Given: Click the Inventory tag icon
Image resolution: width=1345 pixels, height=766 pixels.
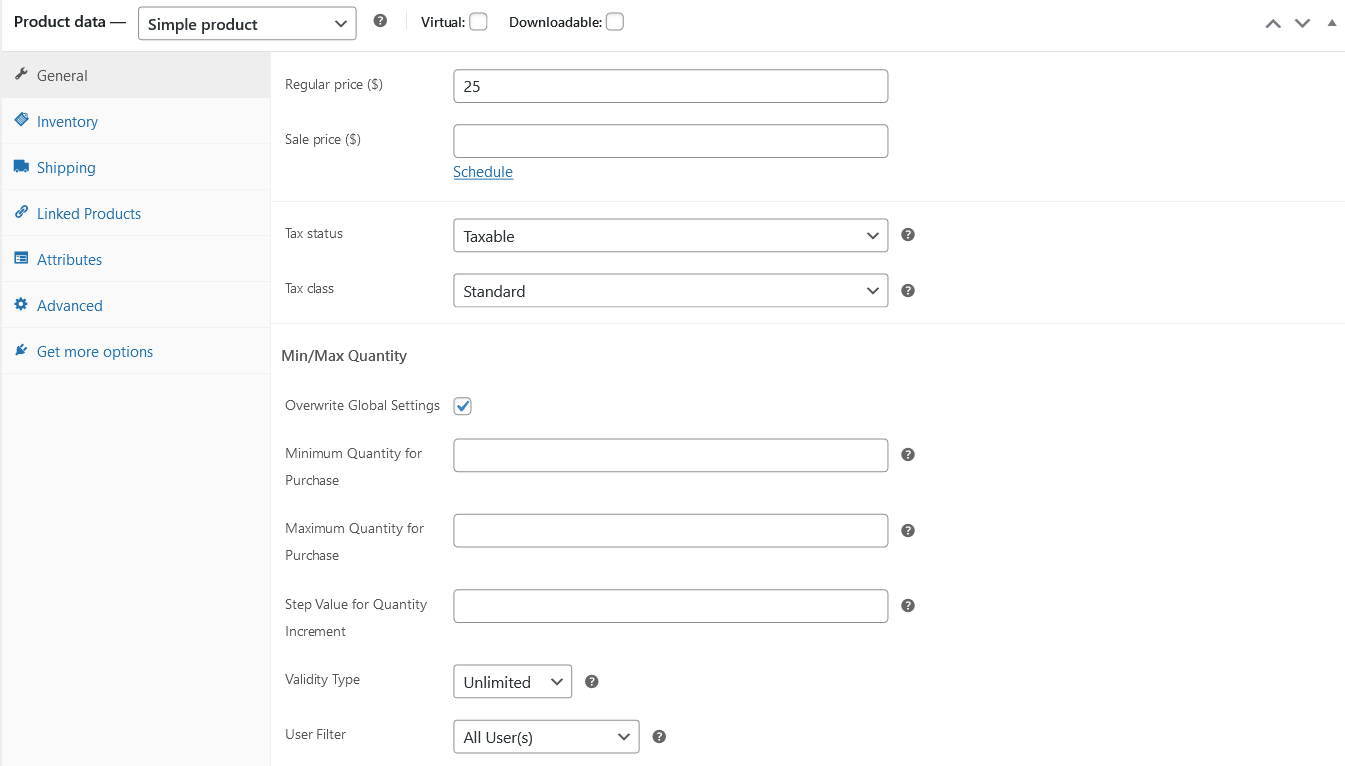Looking at the screenshot, I should (x=18, y=120).
